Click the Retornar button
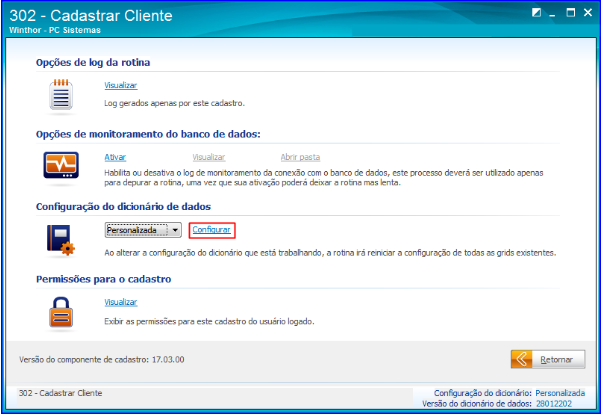Image resolution: width=603 pixels, height=416 pixels. click(x=548, y=359)
